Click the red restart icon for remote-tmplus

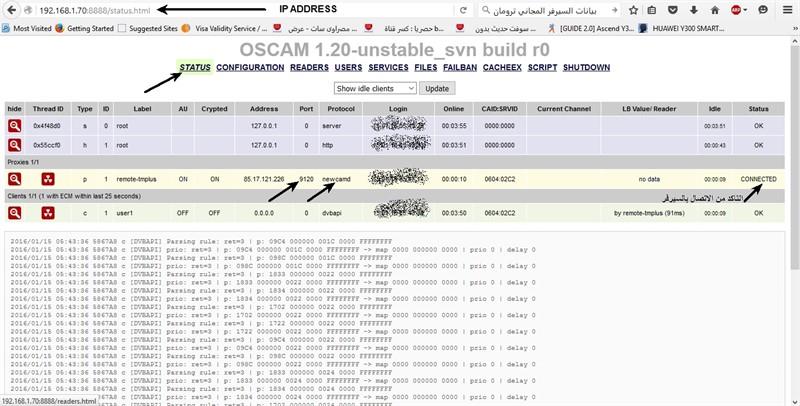47,178
